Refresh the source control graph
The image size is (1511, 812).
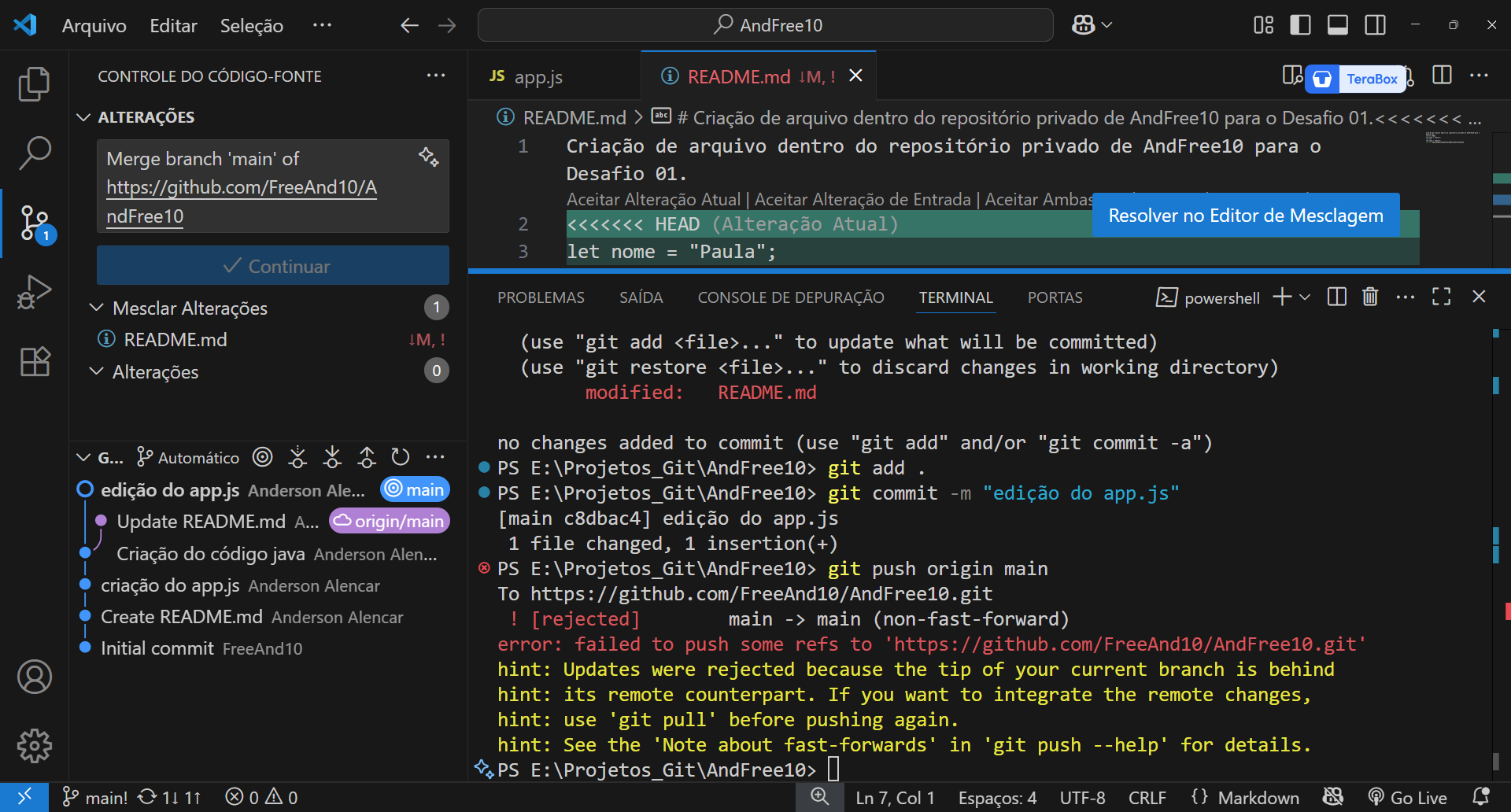[x=401, y=457]
